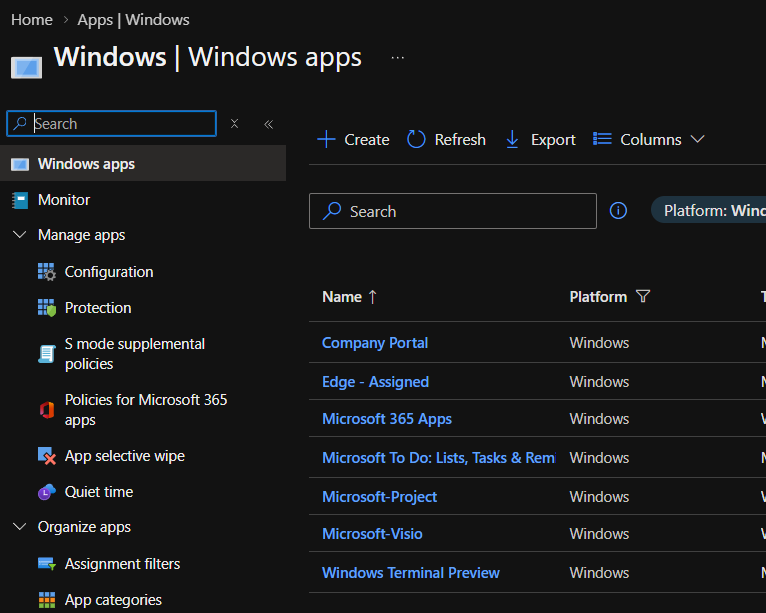Open the Microsoft-Visio app

pos(372,534)
